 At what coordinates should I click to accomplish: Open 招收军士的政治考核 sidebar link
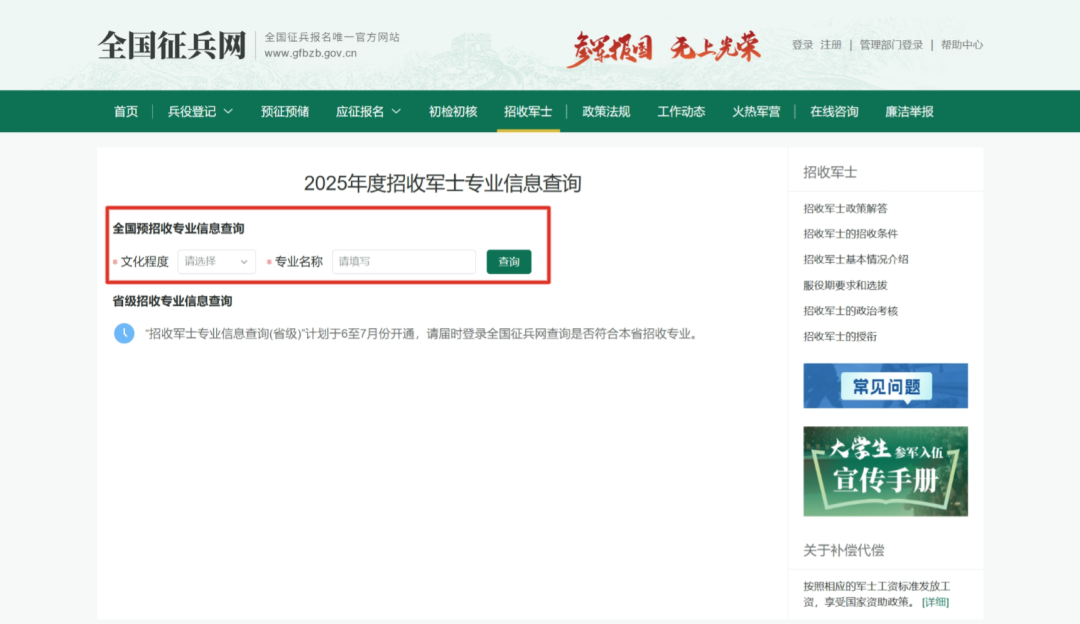(x=850, y=311)
